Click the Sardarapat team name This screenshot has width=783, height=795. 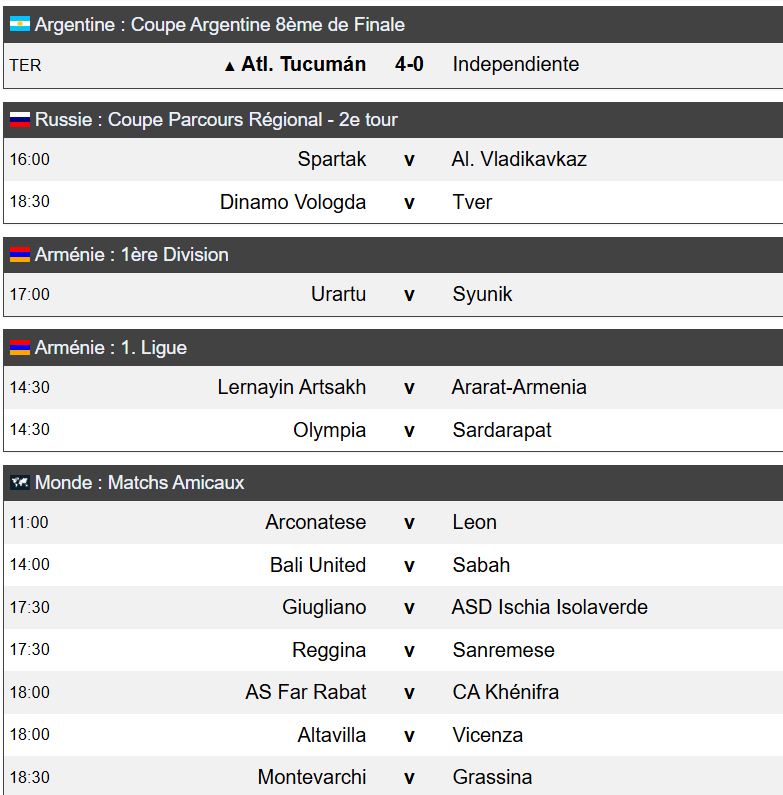502,430
